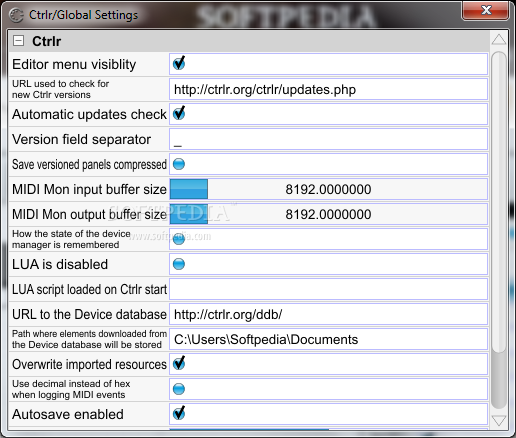Select the Ctrlr section header text
516x438 pixels.
click(47, 41)
